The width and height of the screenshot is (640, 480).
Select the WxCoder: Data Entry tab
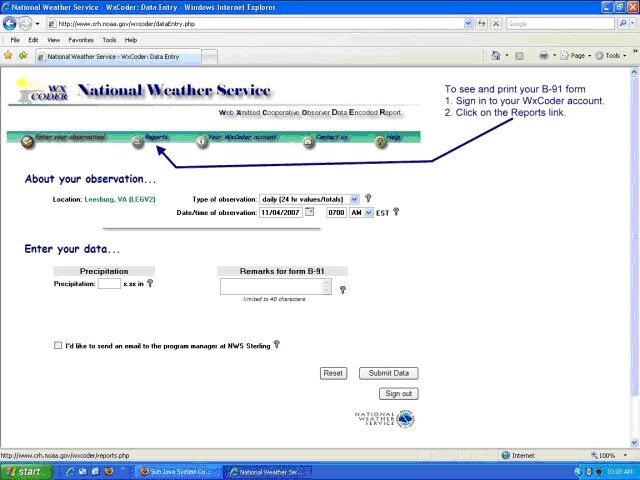[118, 57]
